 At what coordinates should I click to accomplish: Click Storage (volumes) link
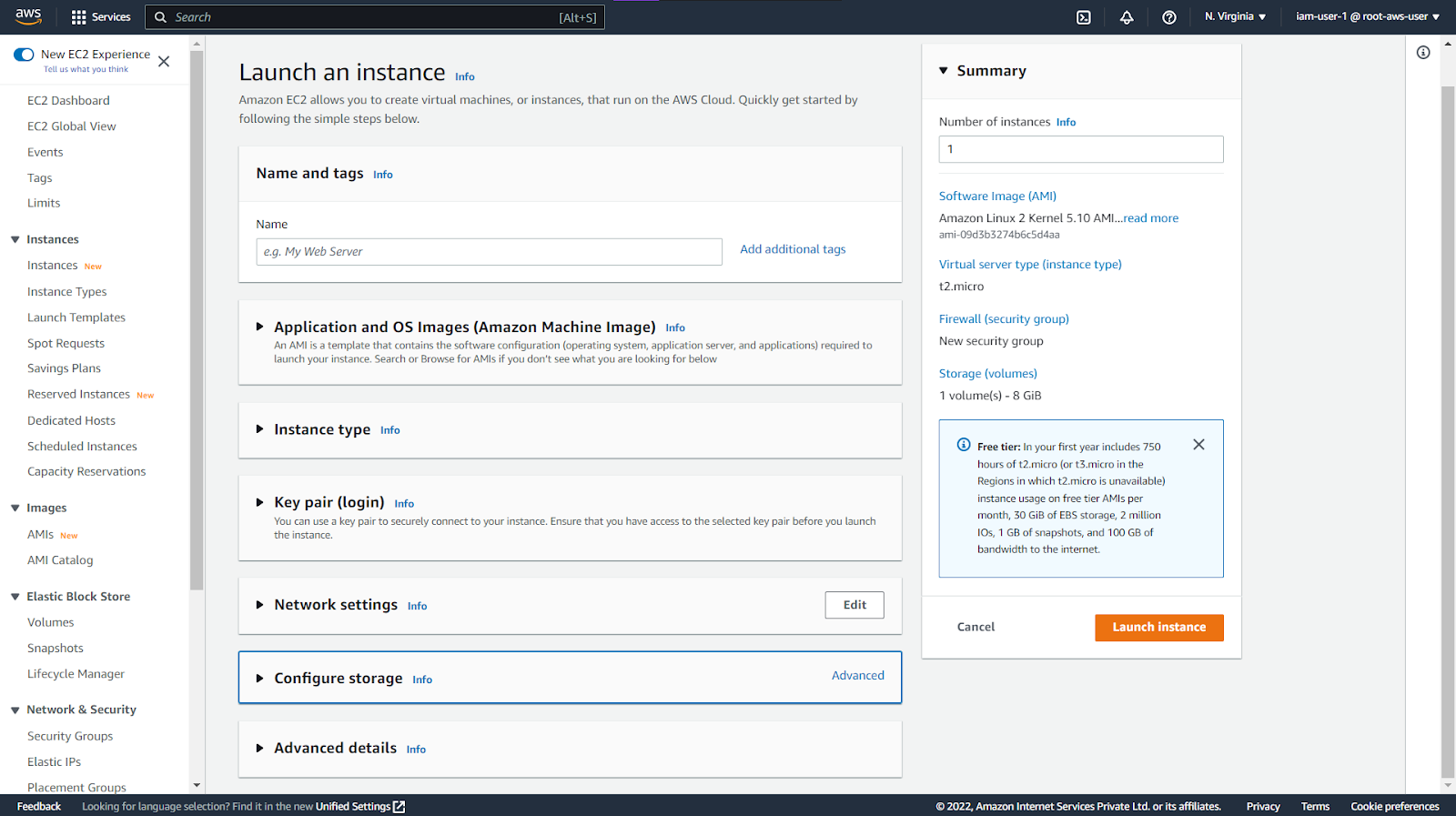click(988, 374)
